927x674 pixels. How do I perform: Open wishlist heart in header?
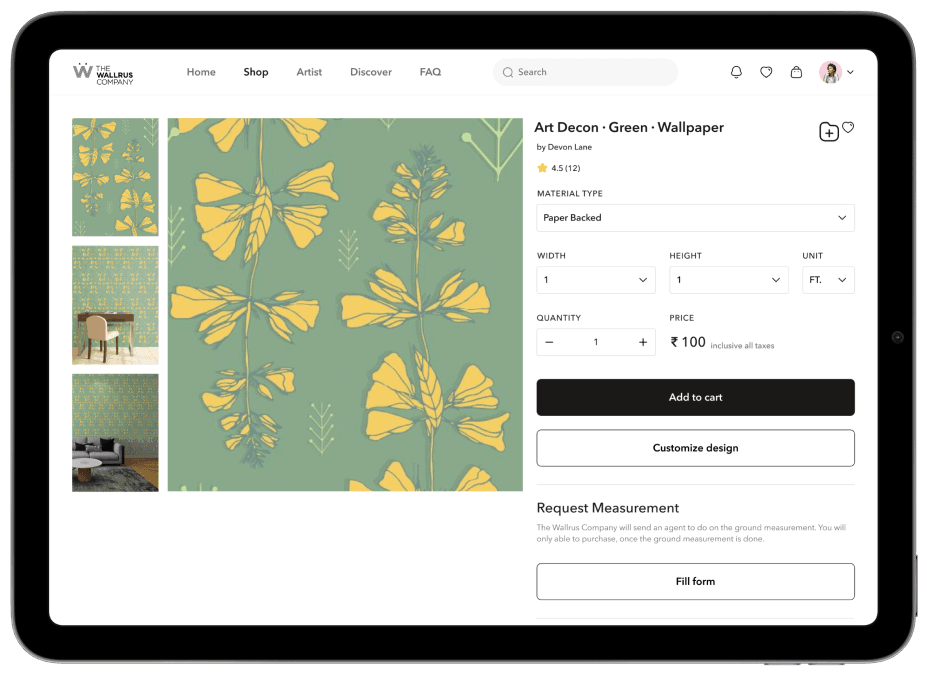pos(766,72)
